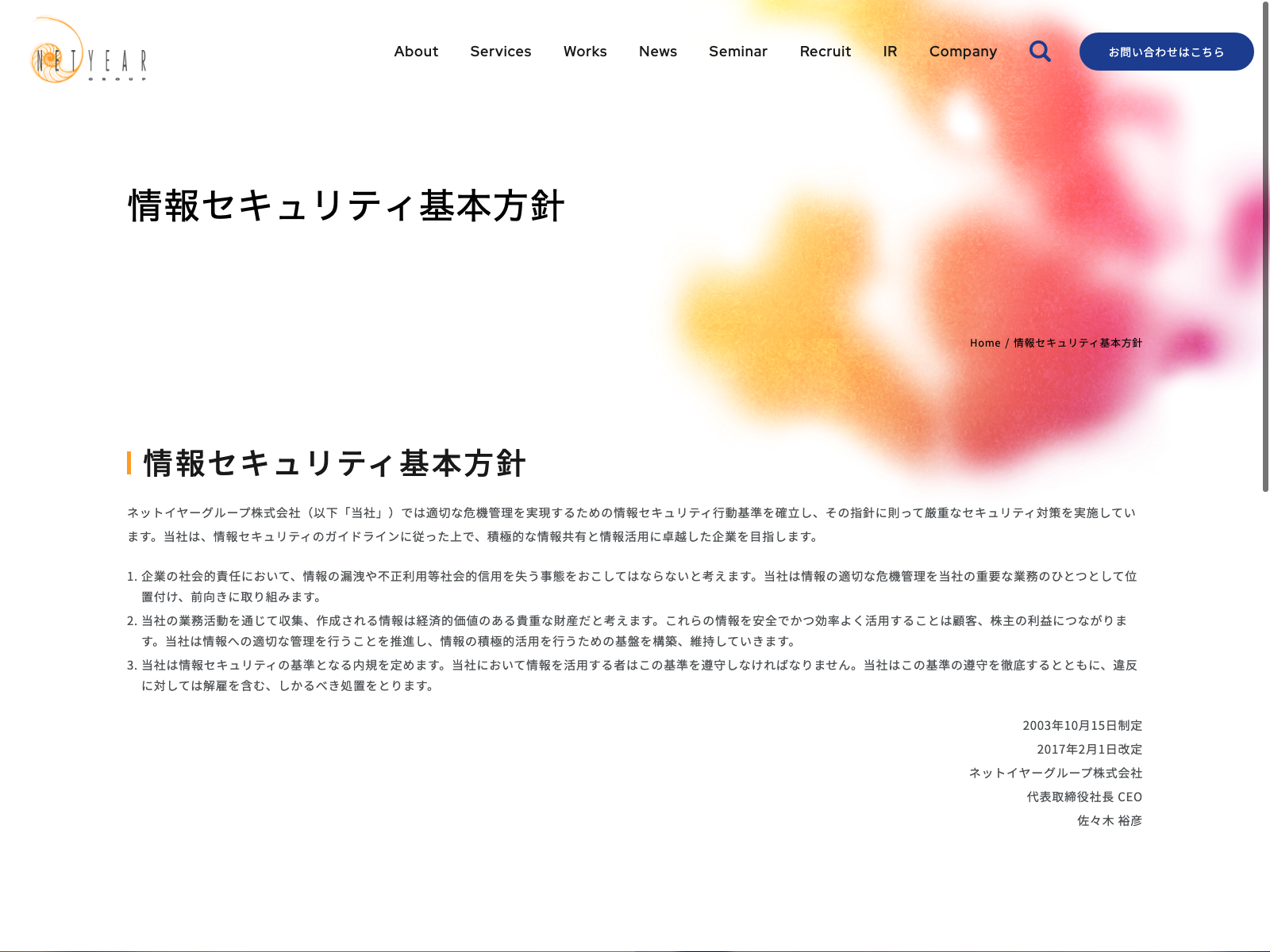Image resolution: width=1270 pixels, height=952 pixels.
Task: Navigate to Seminar
Action: [737, 52]
